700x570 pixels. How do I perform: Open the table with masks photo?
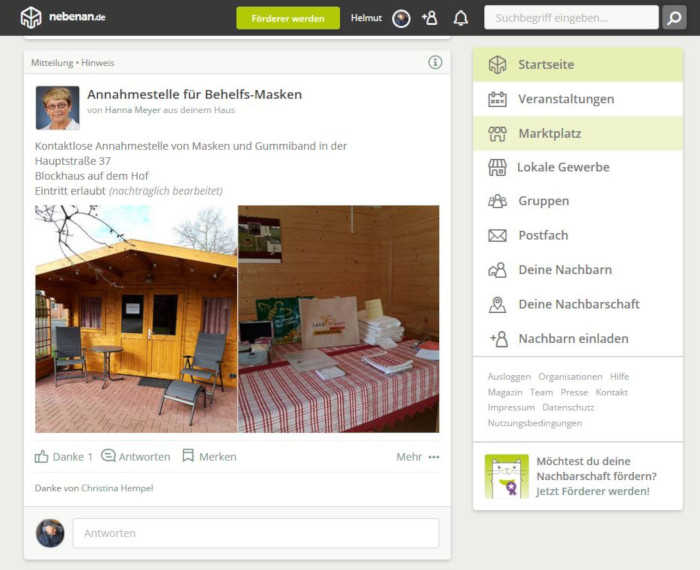339,319
